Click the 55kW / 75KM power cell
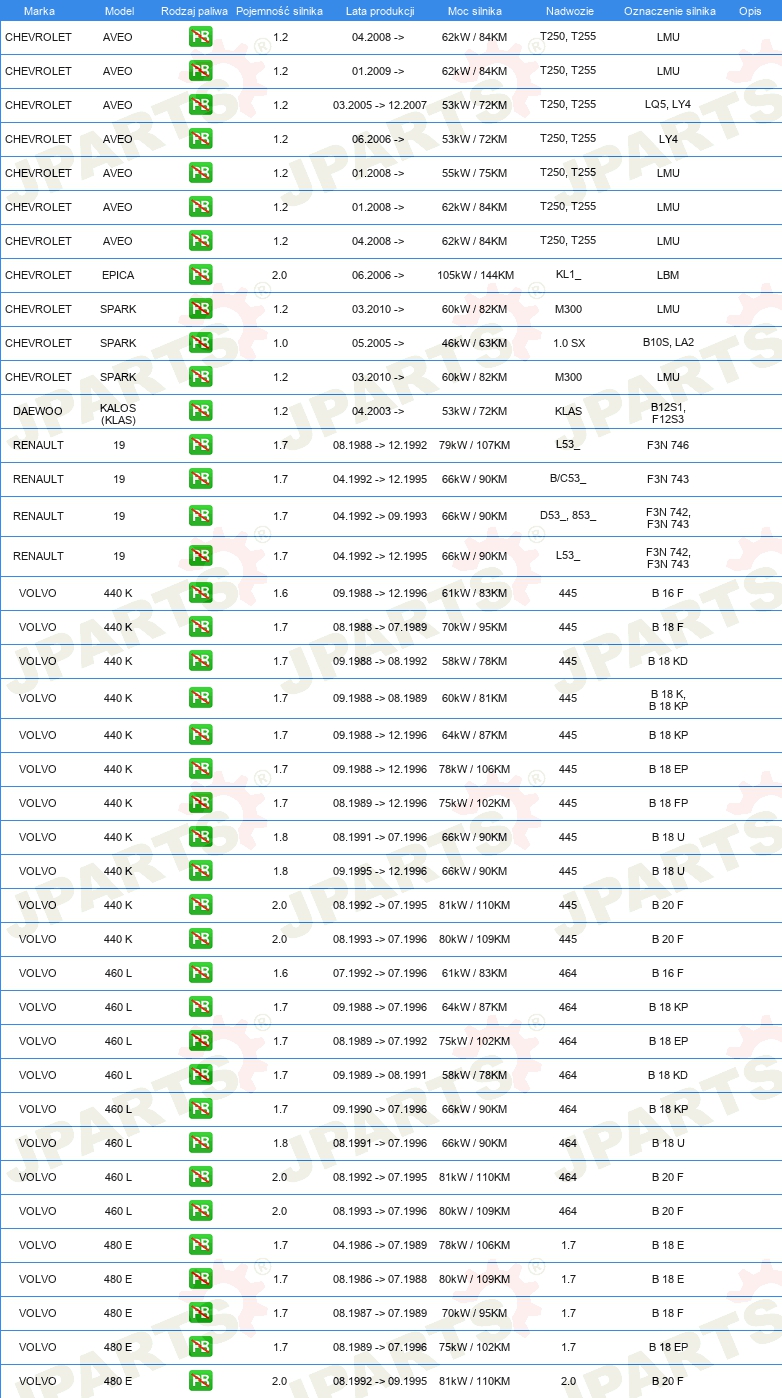782x1398 pixels. point(475,173)
